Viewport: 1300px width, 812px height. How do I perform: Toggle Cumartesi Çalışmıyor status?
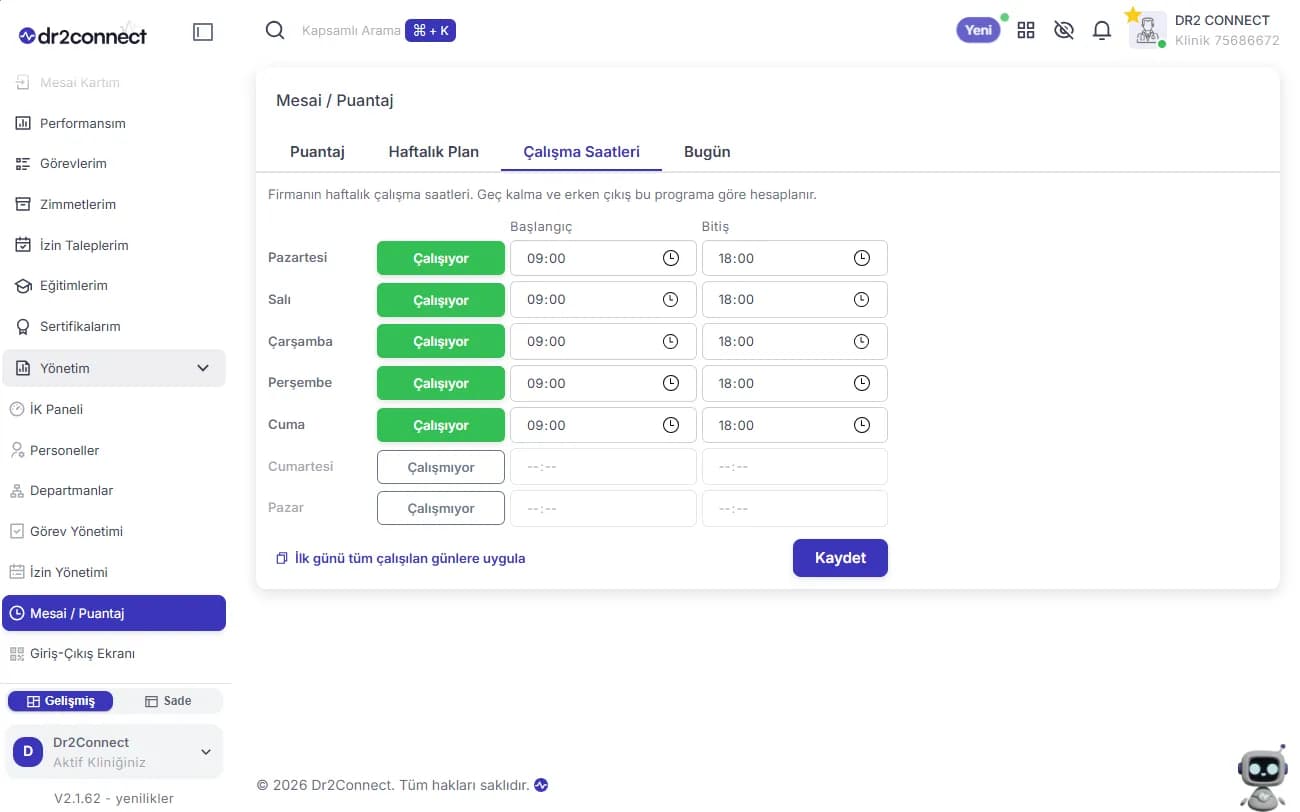click(x=441, y=467)
